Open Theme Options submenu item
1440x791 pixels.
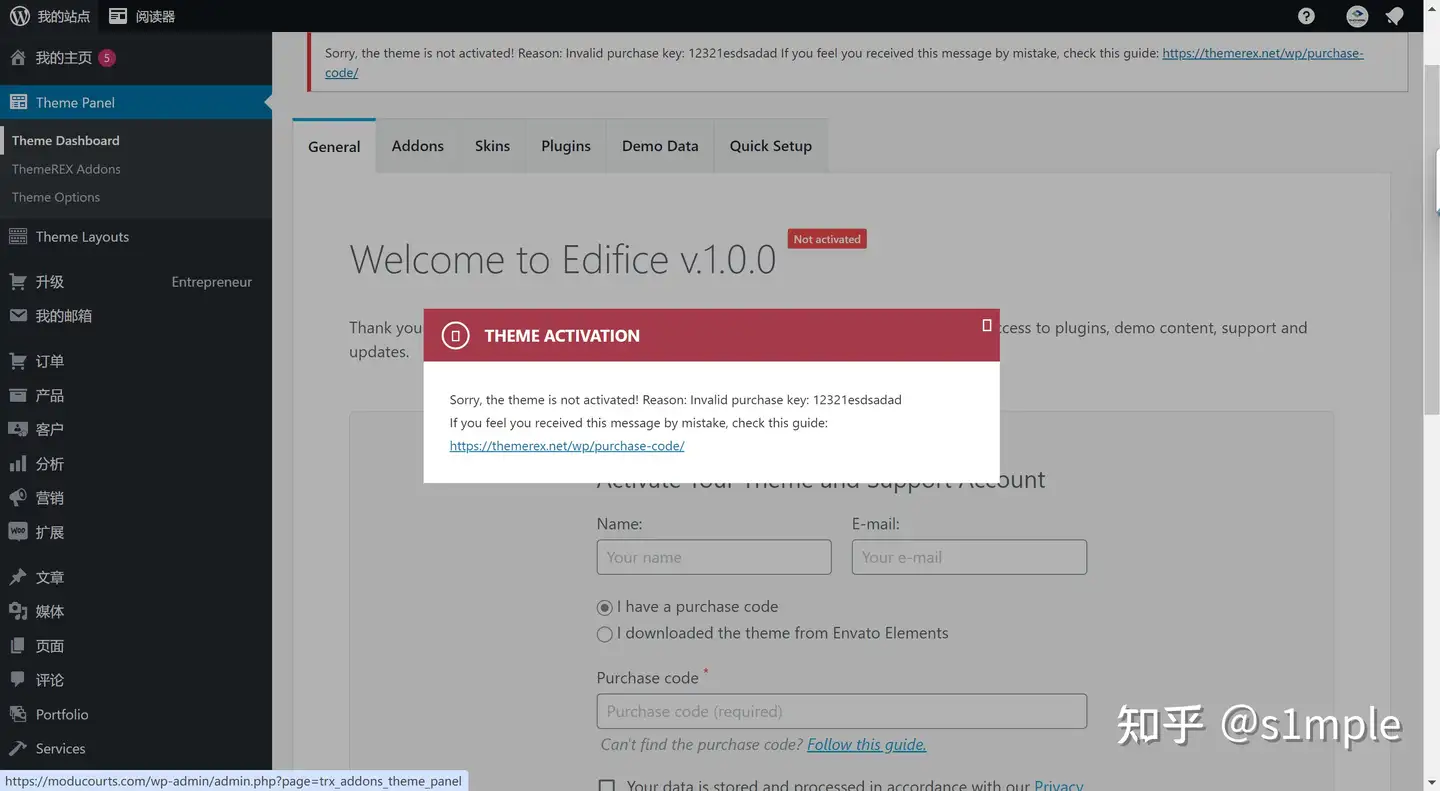[x=56, y=197]
